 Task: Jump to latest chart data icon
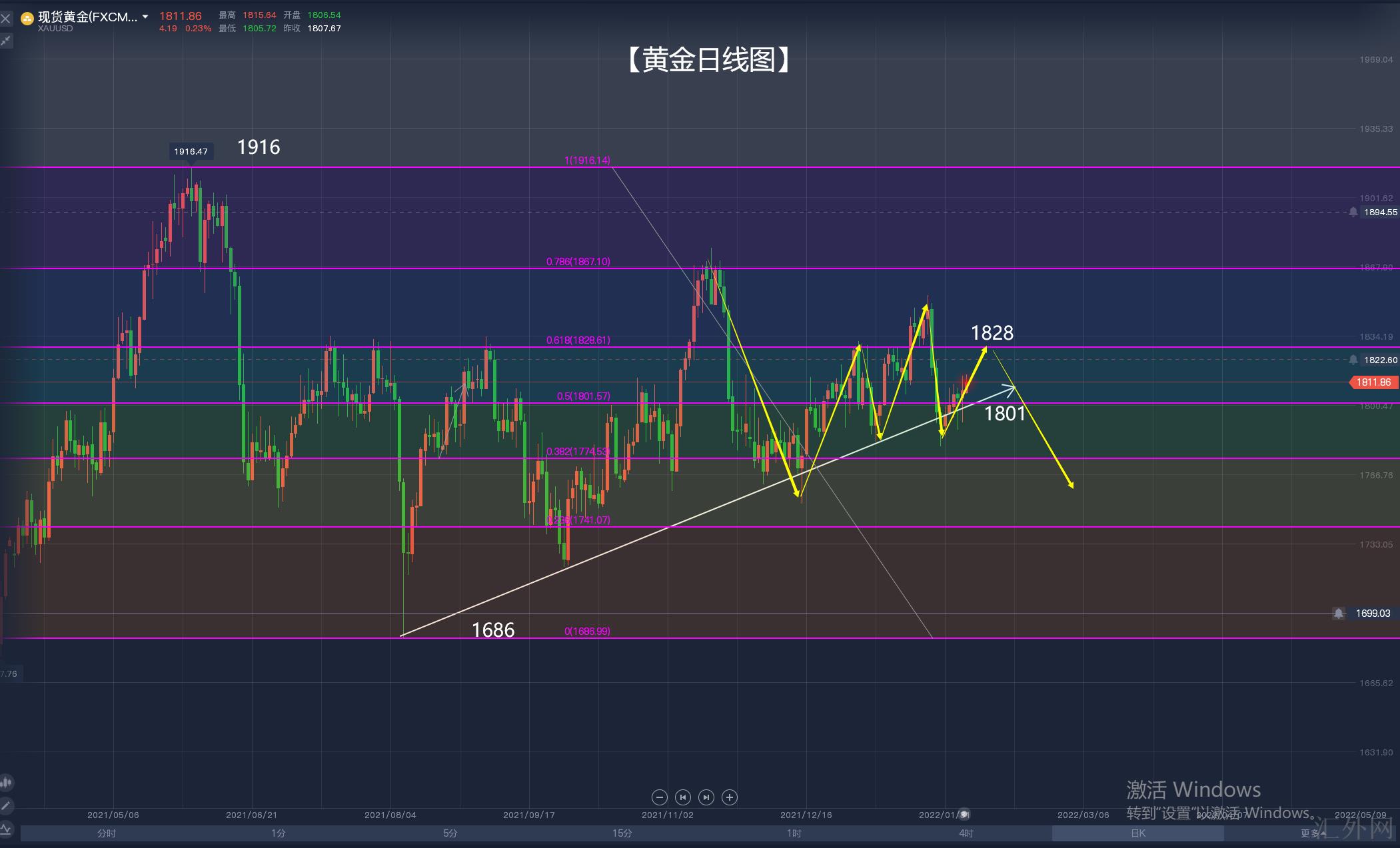tap(706, 797)
